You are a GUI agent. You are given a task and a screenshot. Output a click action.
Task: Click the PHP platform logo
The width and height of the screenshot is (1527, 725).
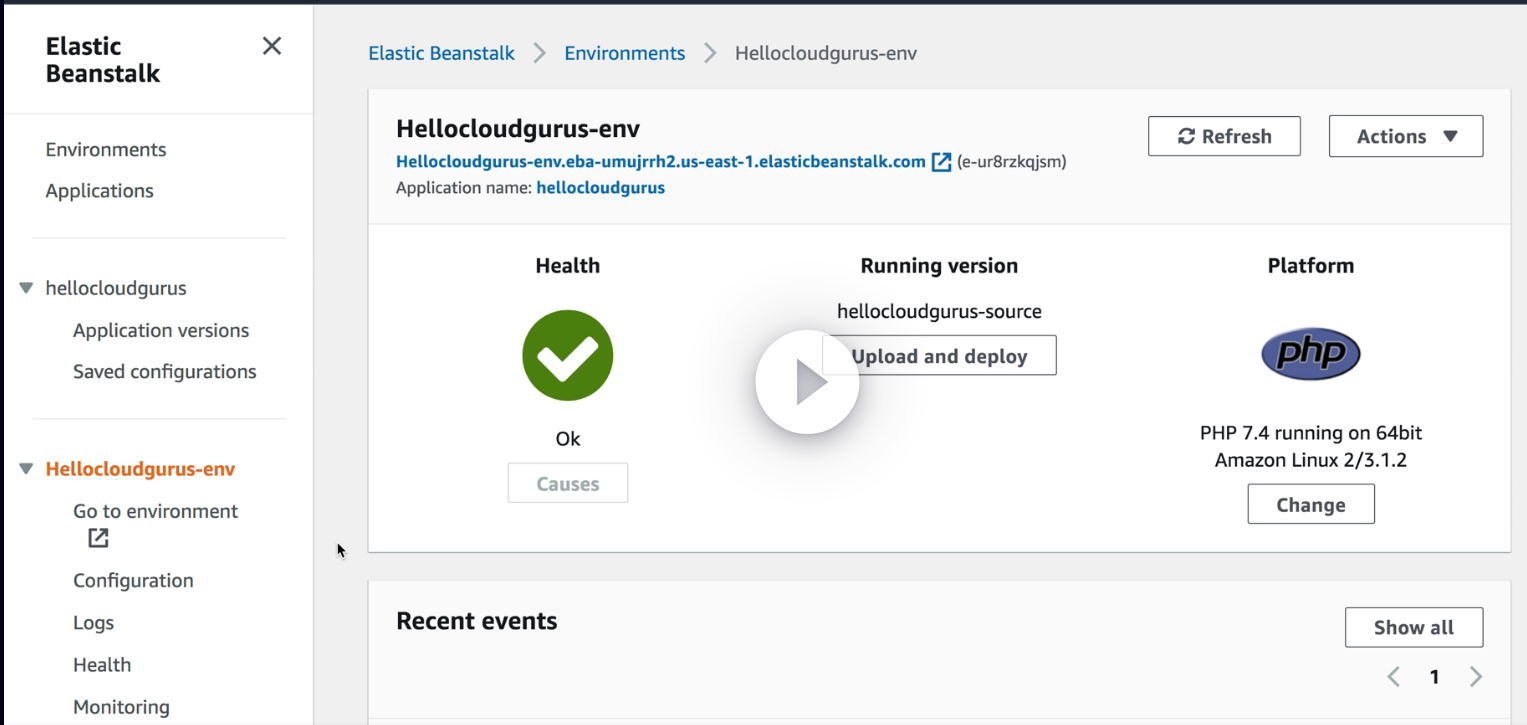click(x=1310, y=354)
